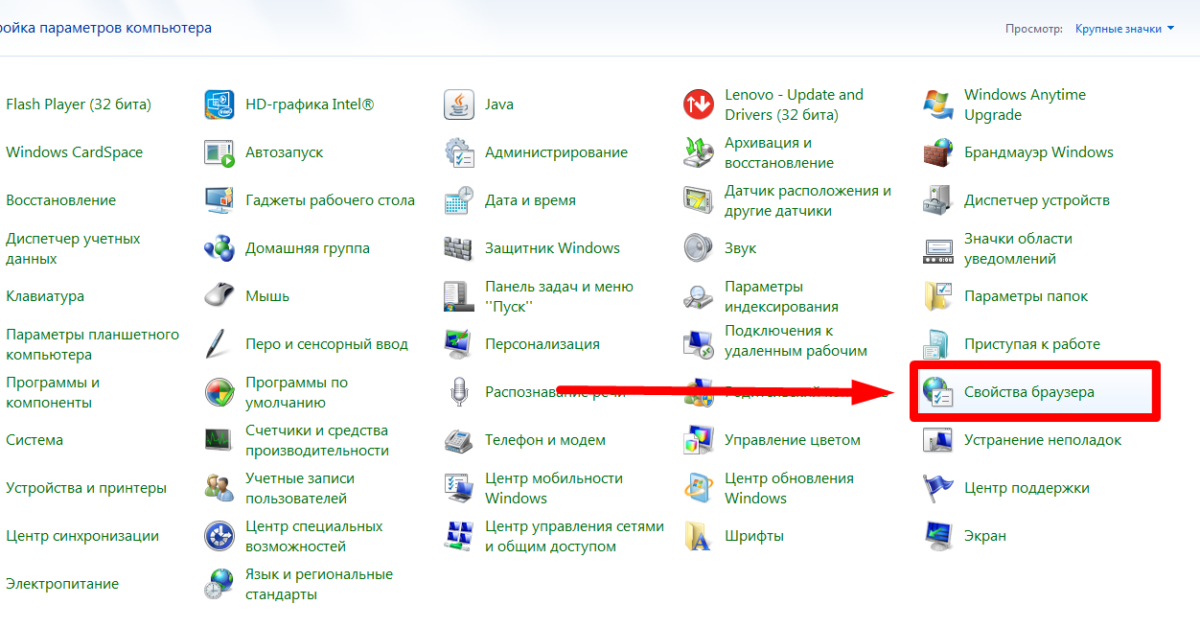Screen dimensions: 1200x628
Task: Click the Экран text label
Action: click(x=985, y=536)
